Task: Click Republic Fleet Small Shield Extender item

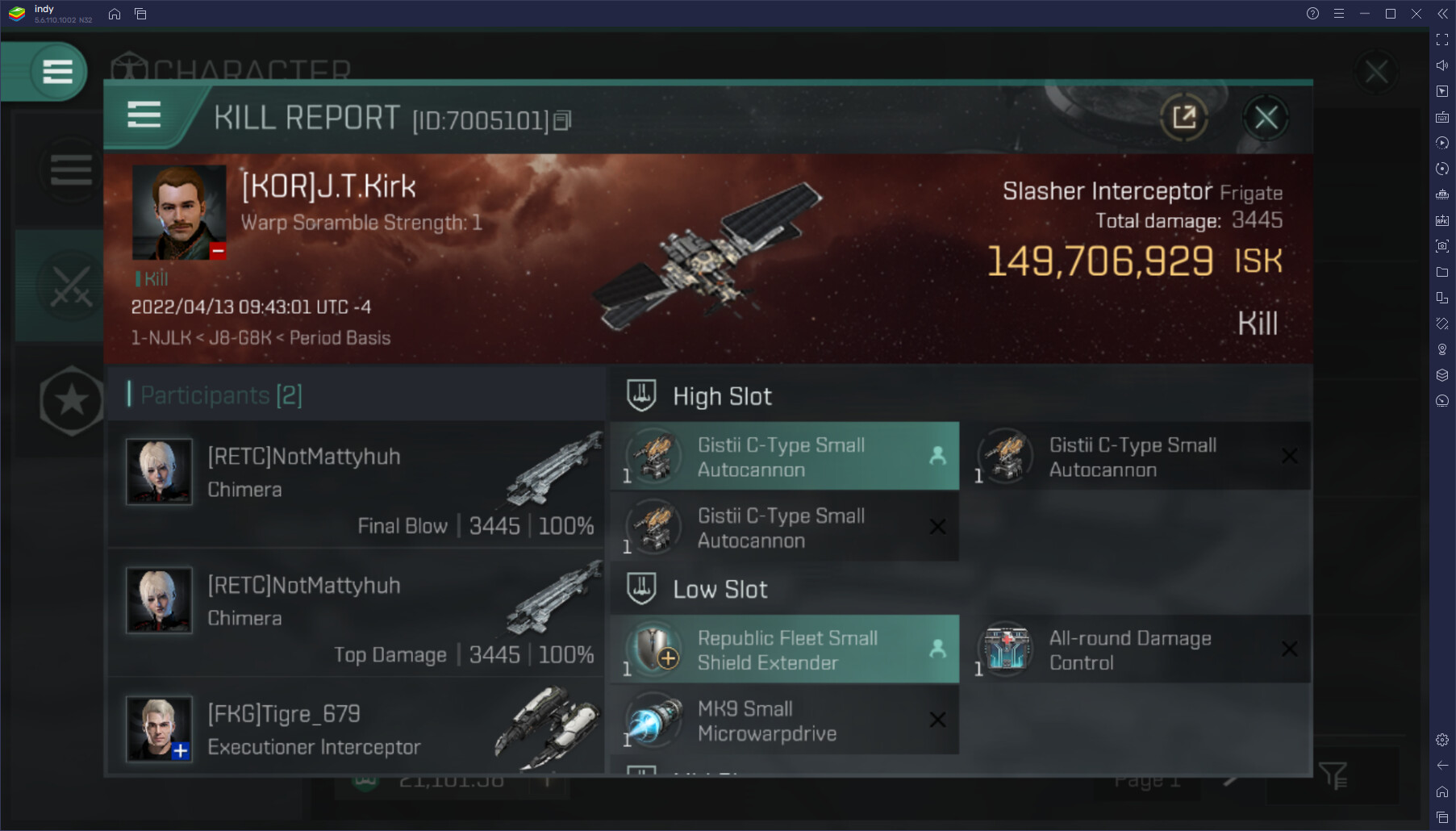Action: coord(785,649)
